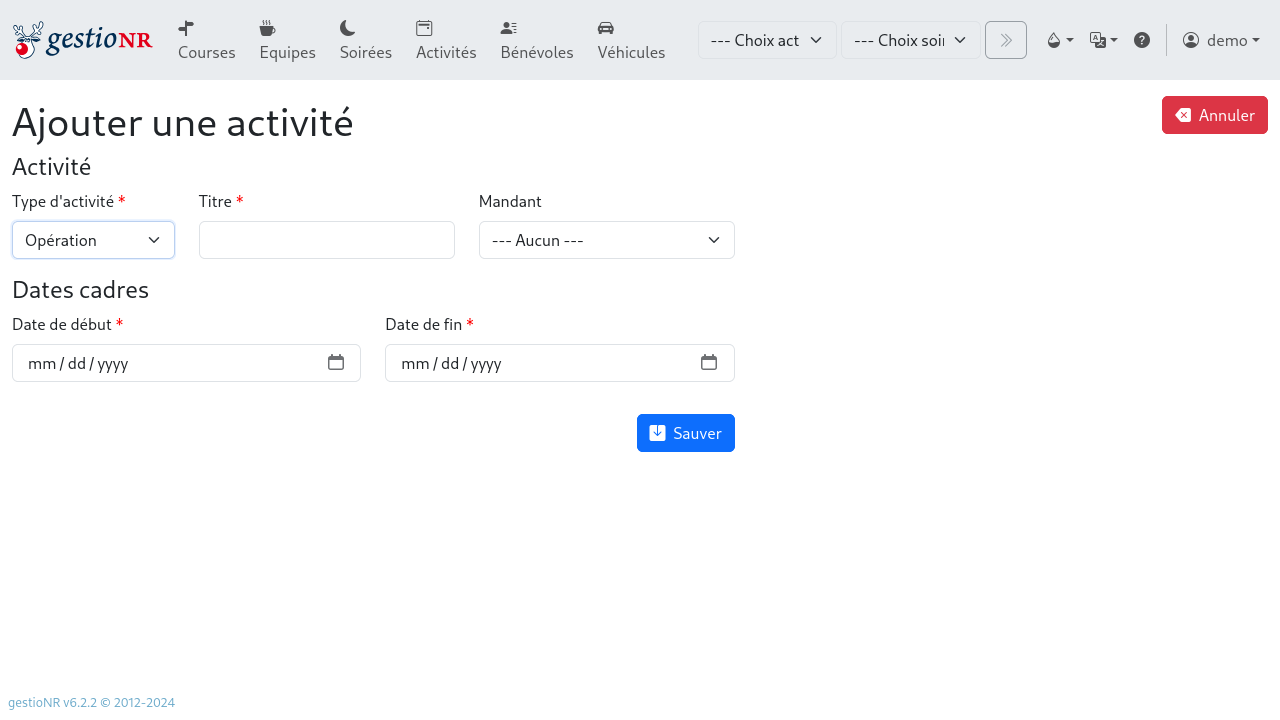Open the Type d'activité Opération selector
1280x720 pixels.
coord(93,240)
